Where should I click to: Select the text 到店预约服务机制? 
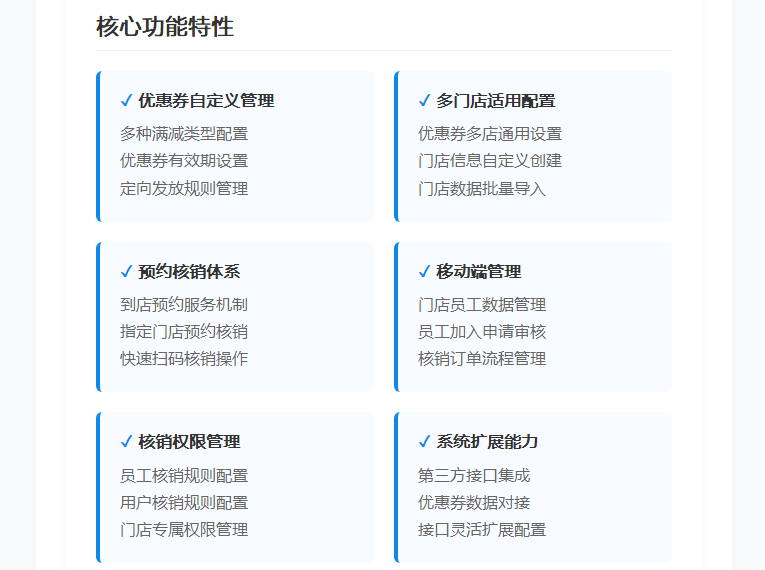pos(184,305)
